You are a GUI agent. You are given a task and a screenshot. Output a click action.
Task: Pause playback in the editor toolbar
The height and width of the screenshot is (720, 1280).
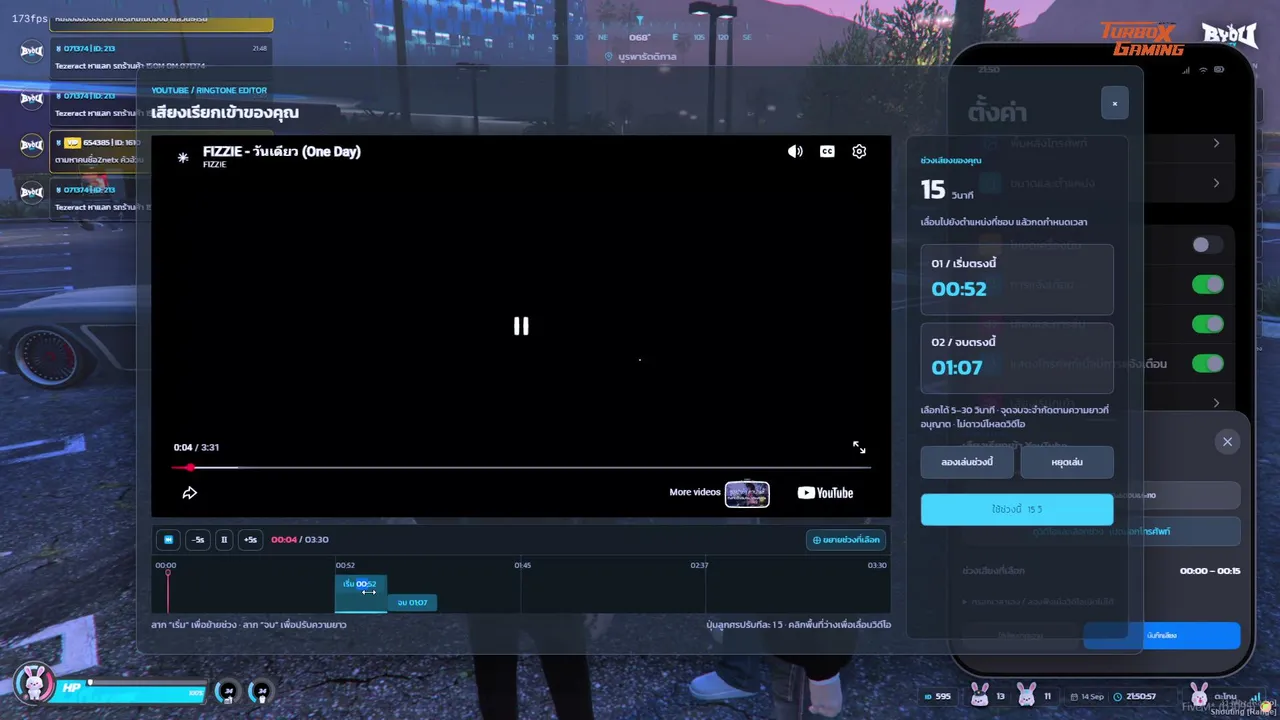coord(224,540)
